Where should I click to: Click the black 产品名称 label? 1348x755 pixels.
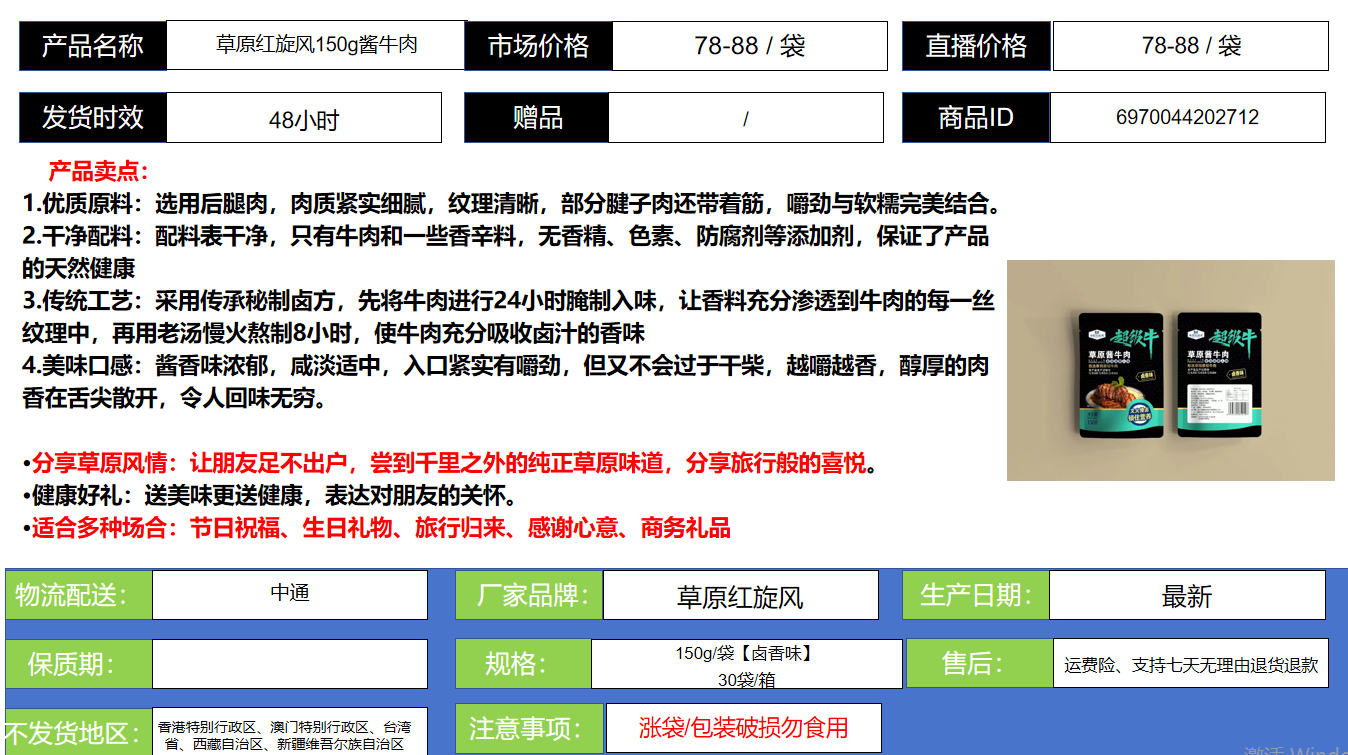(93, 46)
